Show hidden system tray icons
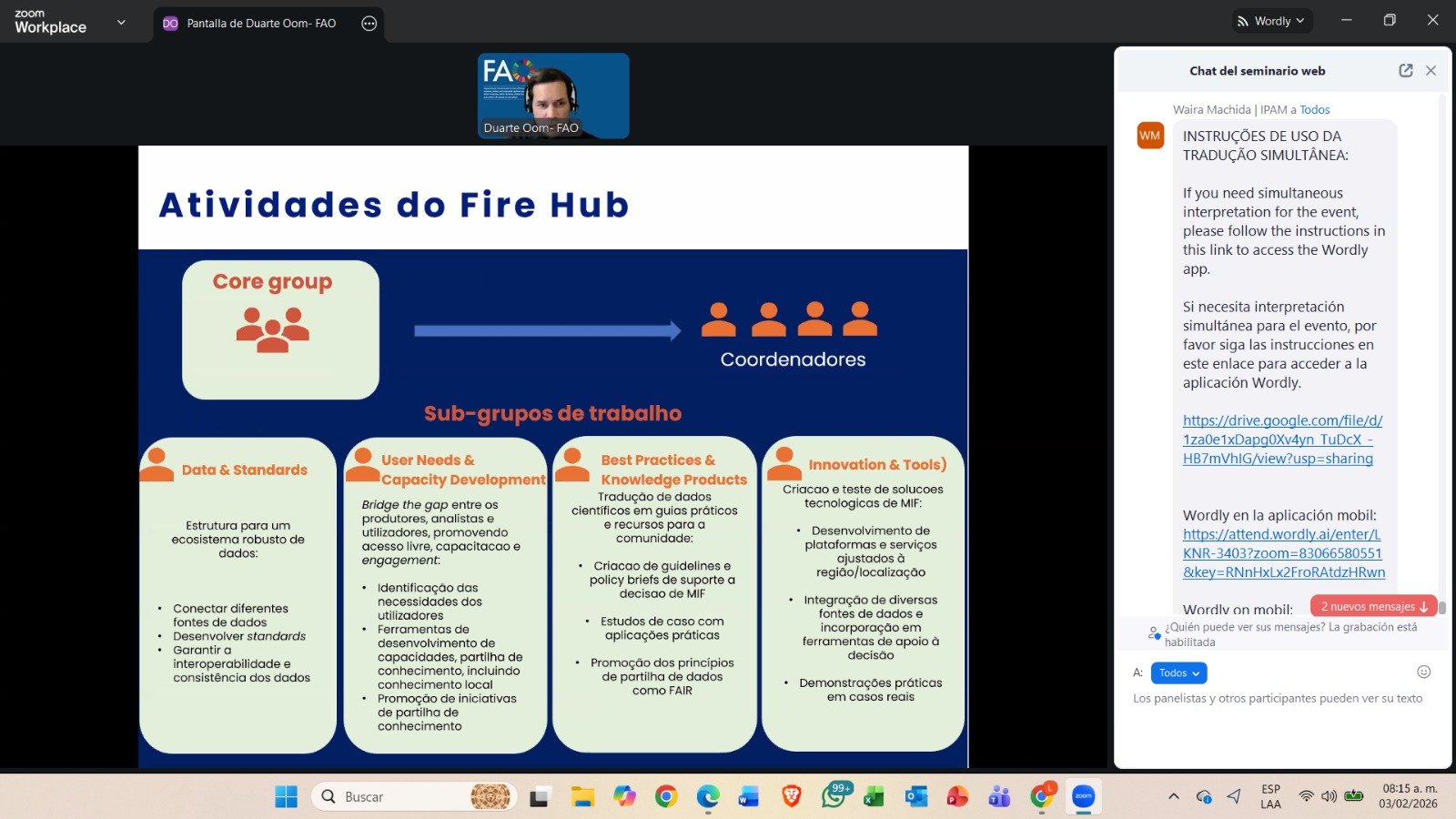 point(1173,796)
